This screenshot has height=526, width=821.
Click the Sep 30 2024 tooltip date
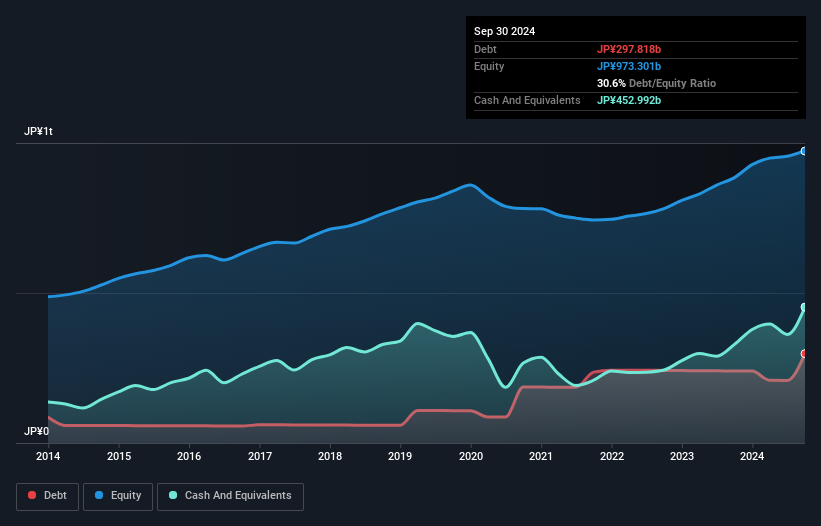tap(504, 31)
